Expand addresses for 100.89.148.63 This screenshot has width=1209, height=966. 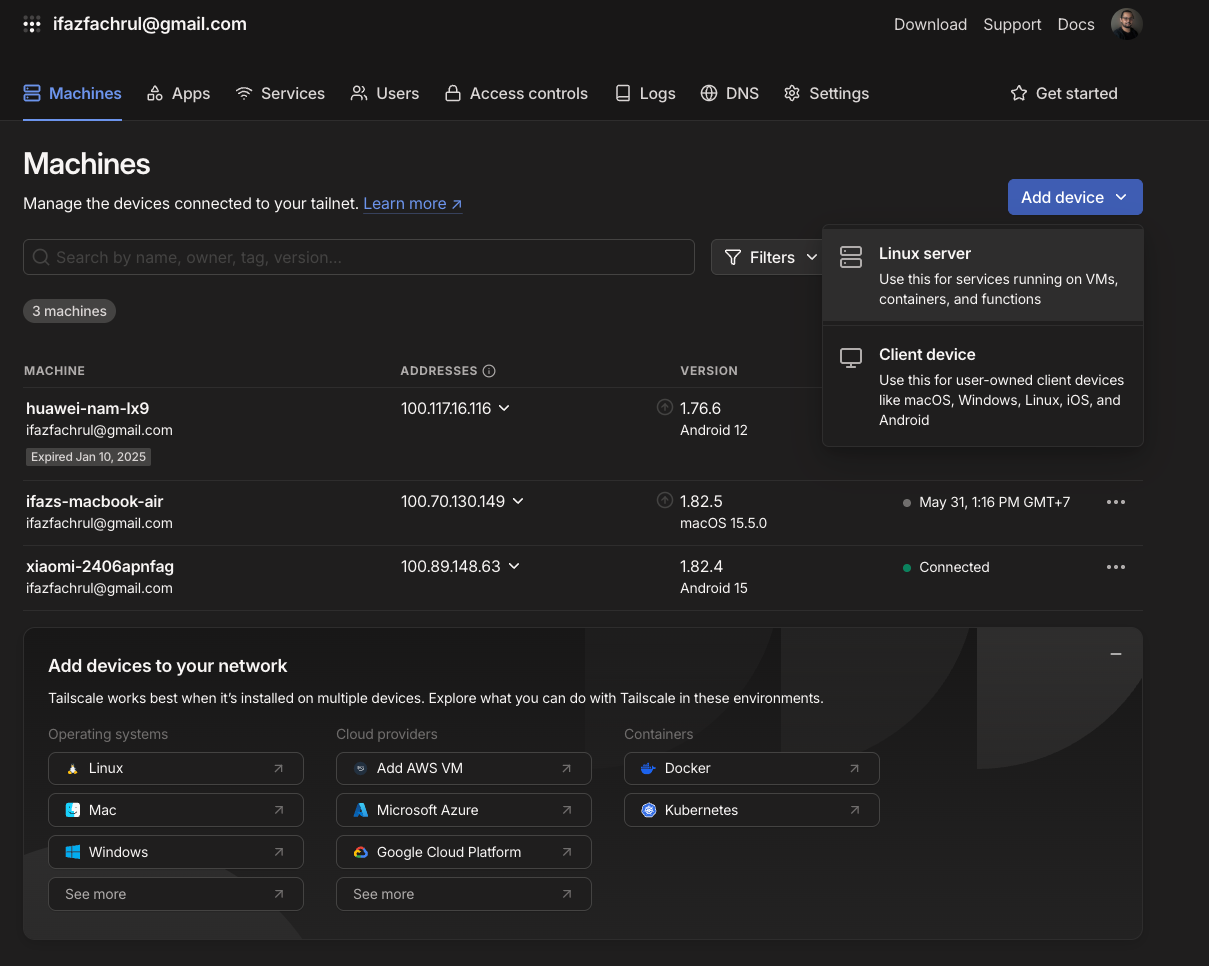pyautogui.click(x=514, y=566)
